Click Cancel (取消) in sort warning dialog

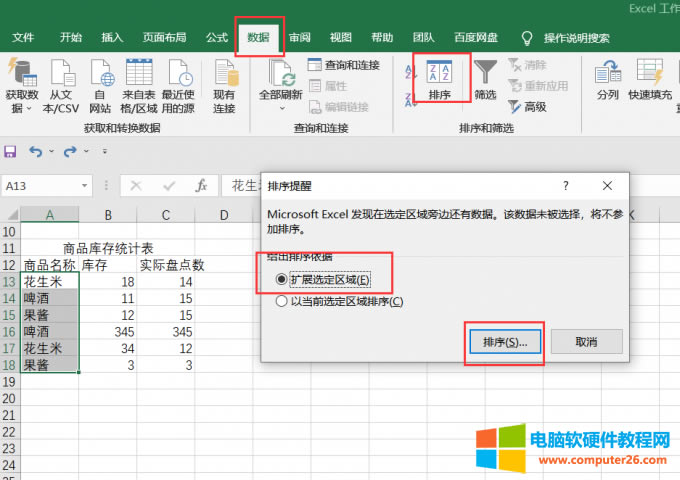(x=586, y=342)
